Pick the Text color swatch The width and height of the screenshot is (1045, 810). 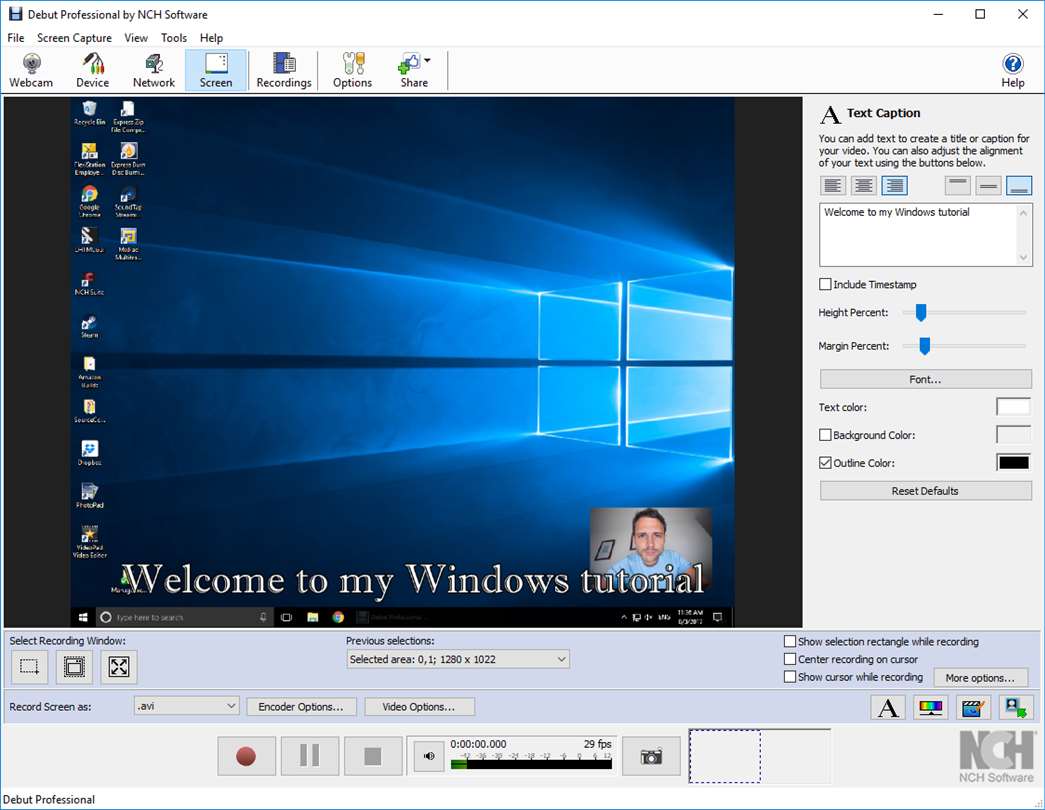pyautogui.click(x=1013, y=407)
